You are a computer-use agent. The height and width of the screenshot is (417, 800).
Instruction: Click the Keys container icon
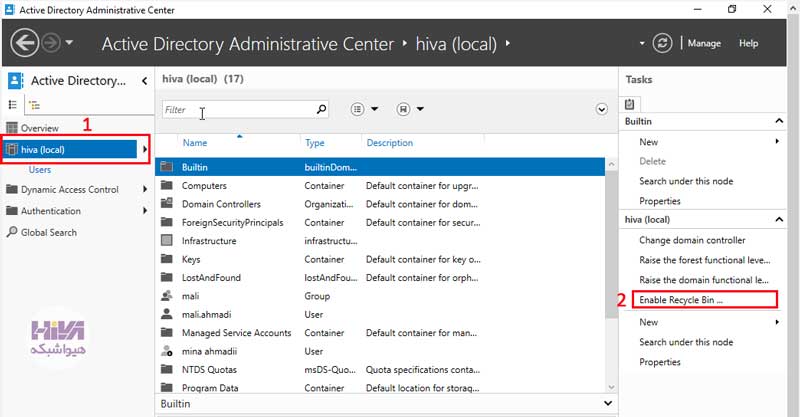[x=167, y=259]
